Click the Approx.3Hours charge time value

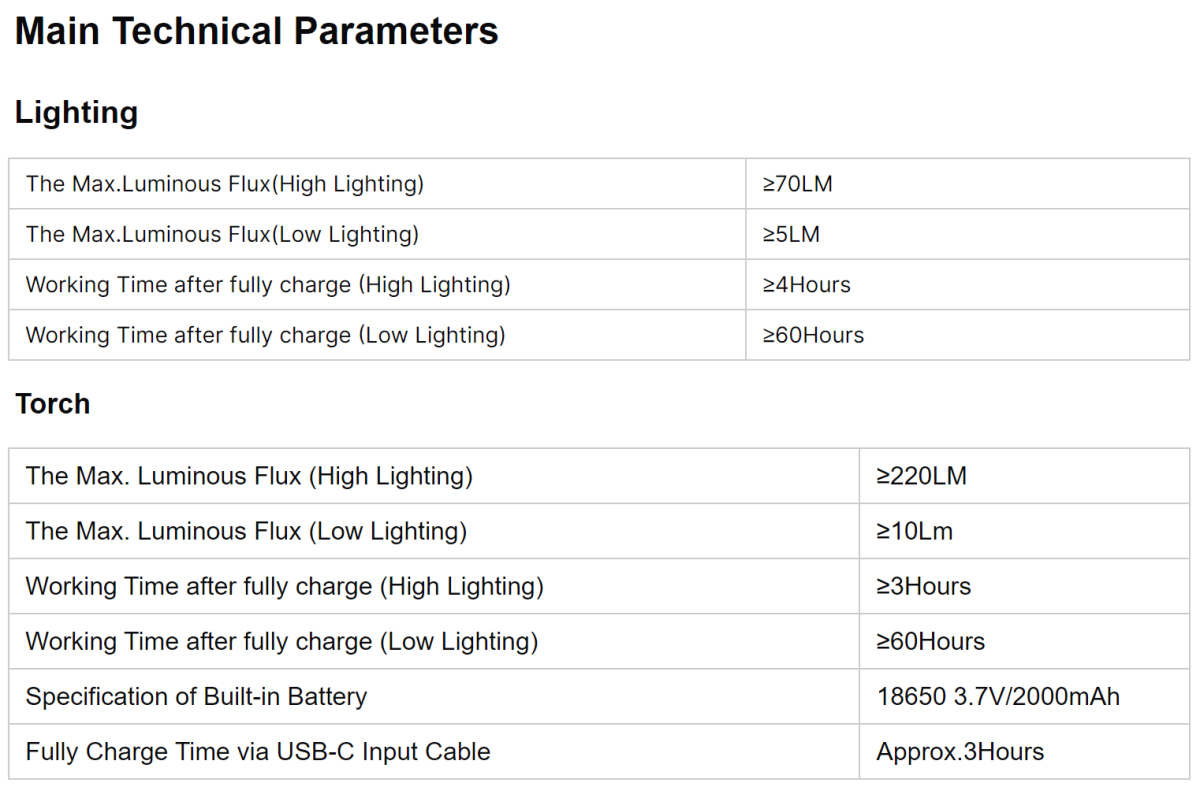point(960,751)
